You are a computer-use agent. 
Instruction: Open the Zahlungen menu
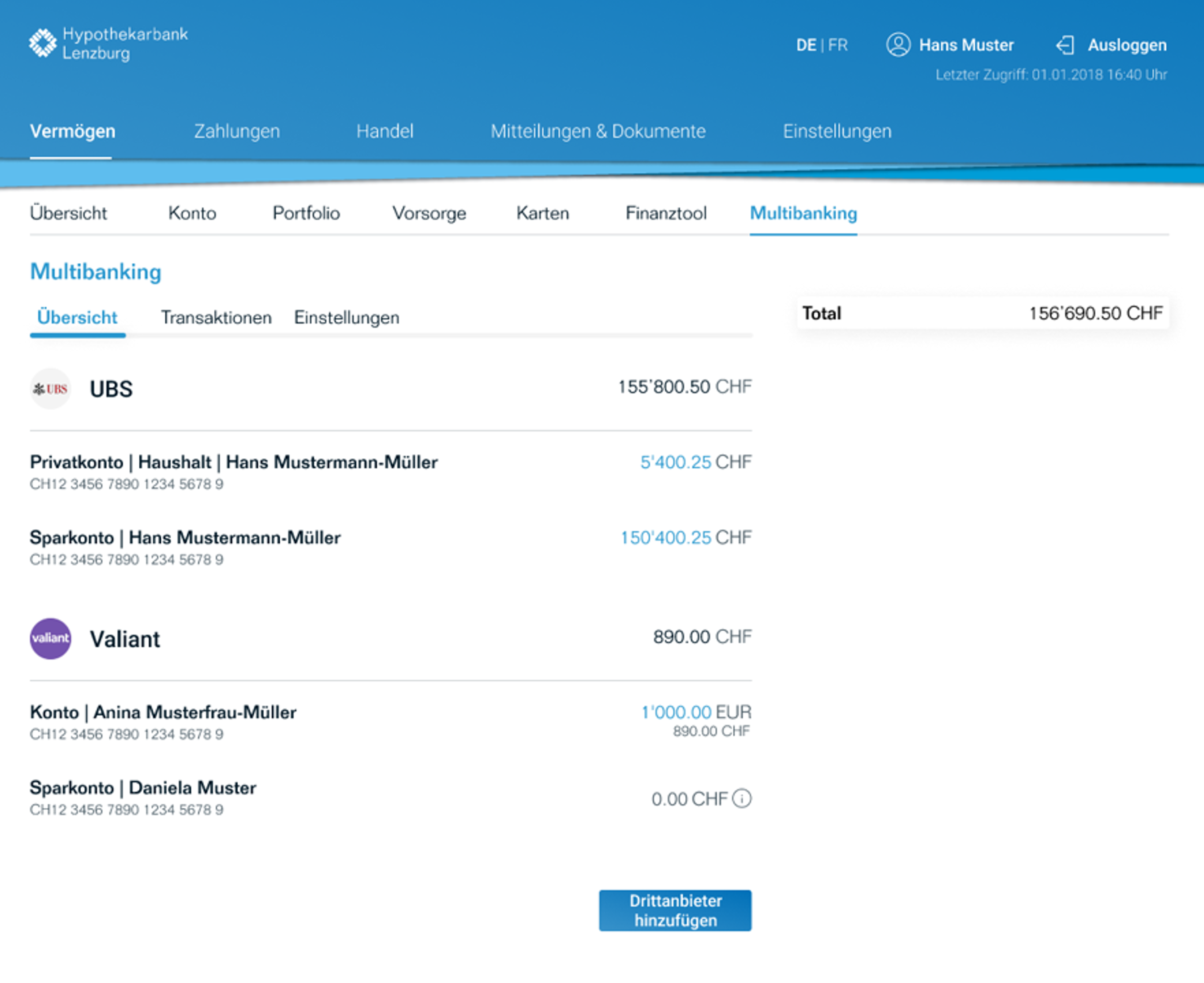(x=237, y=131)
